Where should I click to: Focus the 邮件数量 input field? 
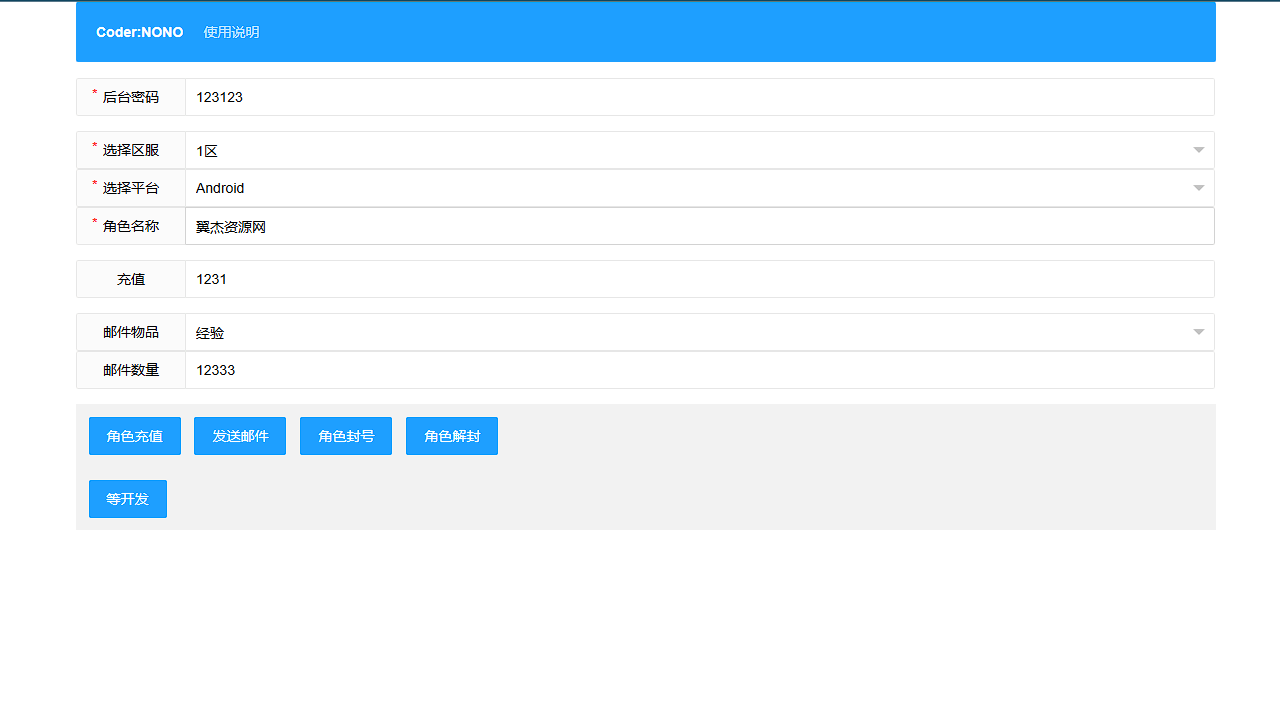coord(699,370)
